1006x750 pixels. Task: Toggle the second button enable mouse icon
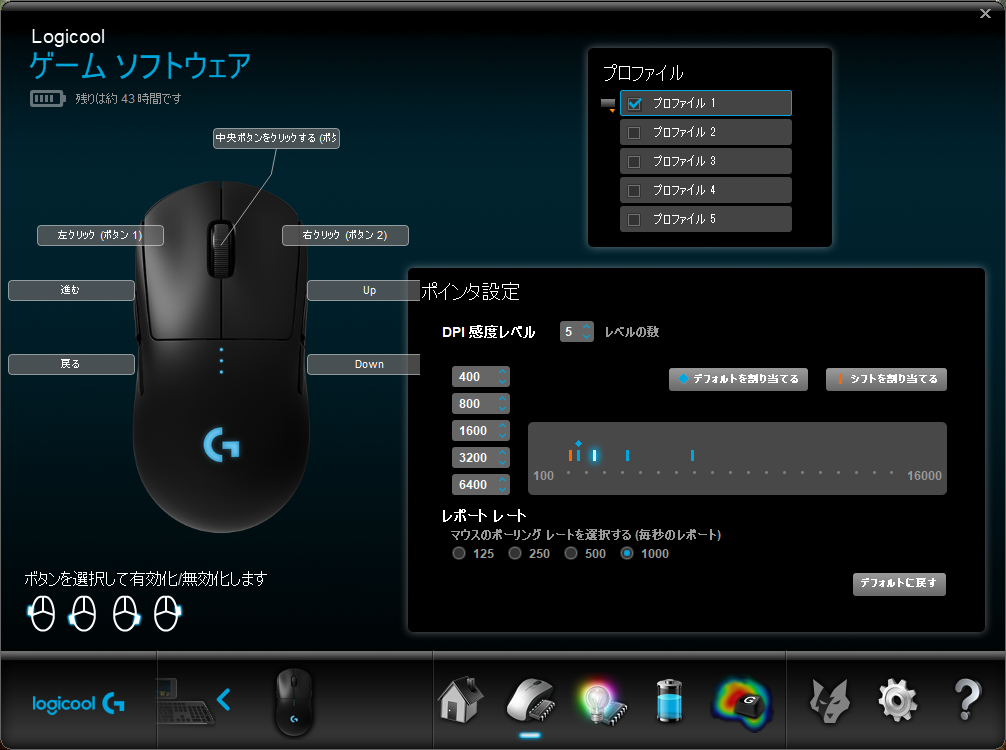click(83, 613)
